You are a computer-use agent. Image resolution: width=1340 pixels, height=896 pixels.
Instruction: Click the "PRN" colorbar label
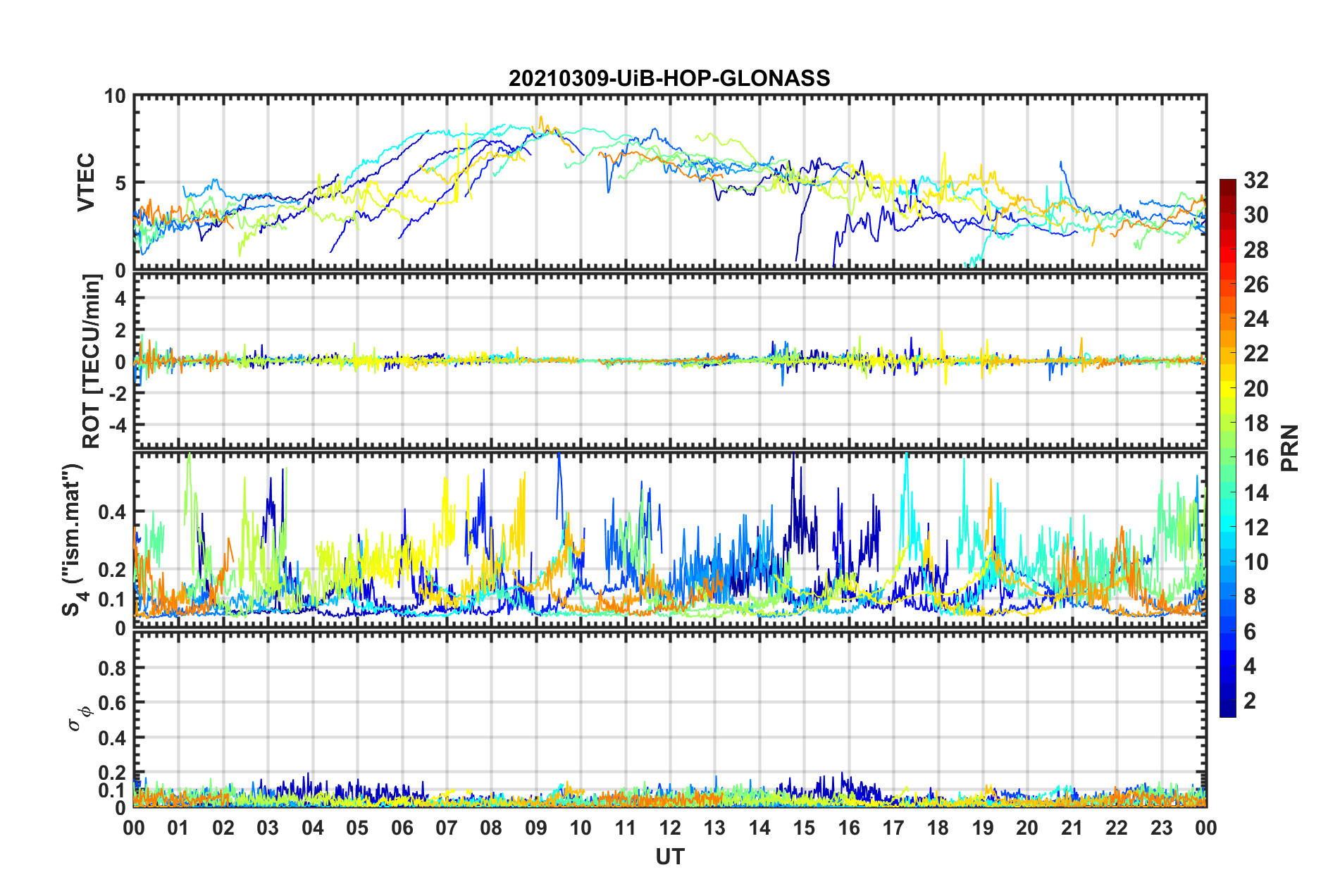tap(1290, 448)
